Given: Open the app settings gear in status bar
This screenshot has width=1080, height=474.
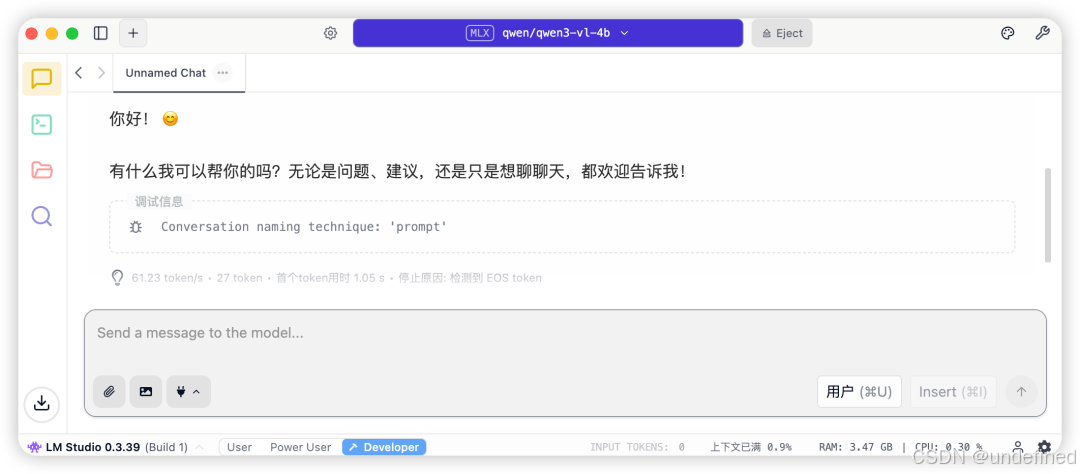Looking at the screenshot, I should tap(1044, 446).
